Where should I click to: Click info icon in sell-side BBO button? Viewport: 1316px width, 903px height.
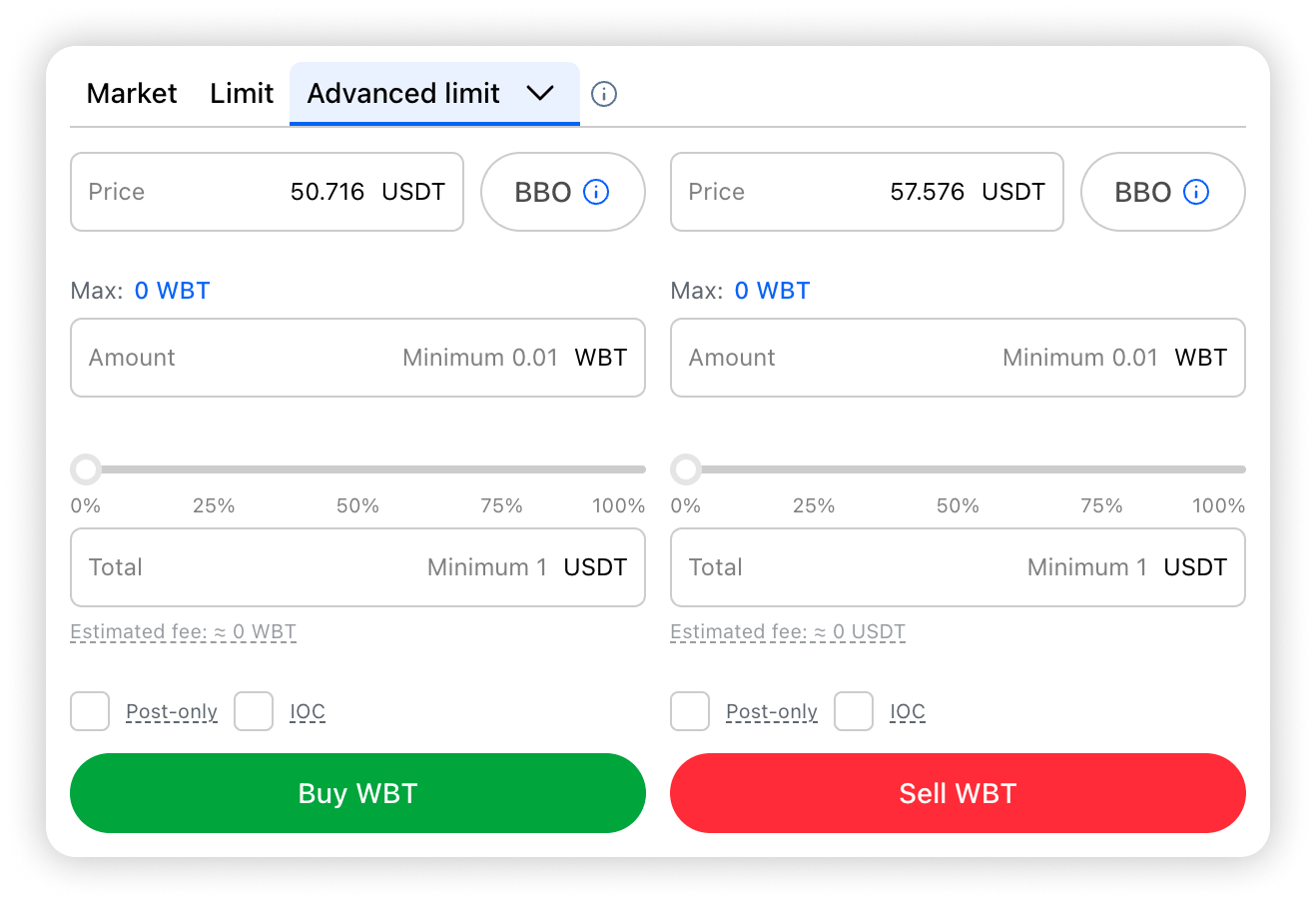[x=1196, y=192]
